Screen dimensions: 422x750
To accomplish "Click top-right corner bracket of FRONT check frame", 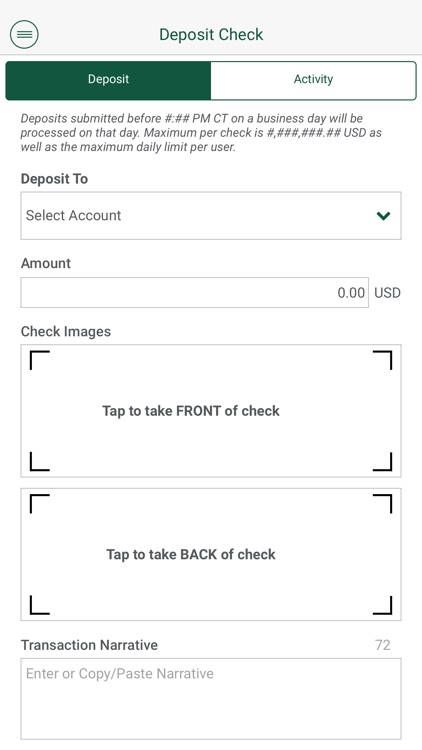I will (382, 360).
